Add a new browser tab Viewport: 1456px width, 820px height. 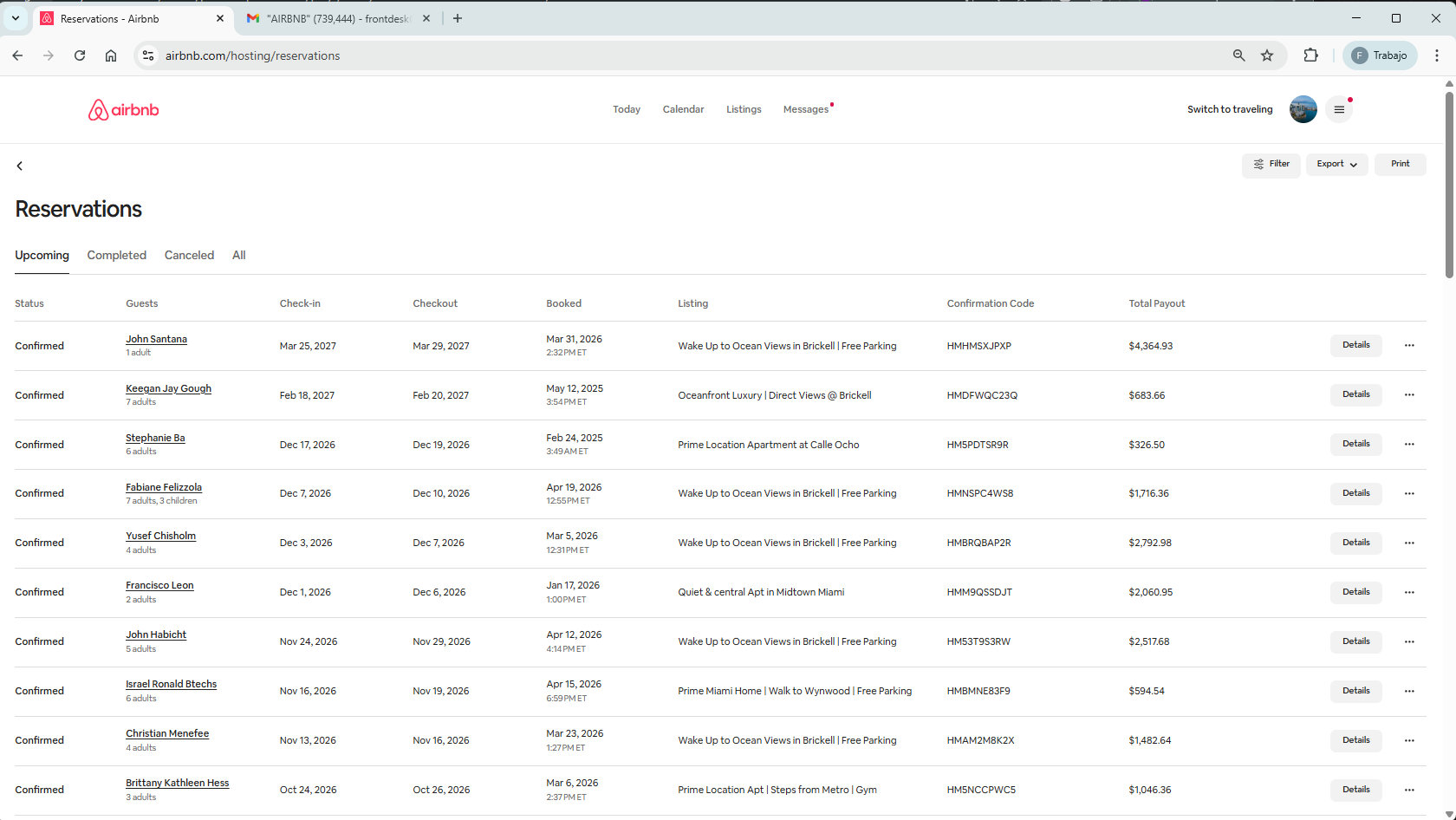click(458, 18)
